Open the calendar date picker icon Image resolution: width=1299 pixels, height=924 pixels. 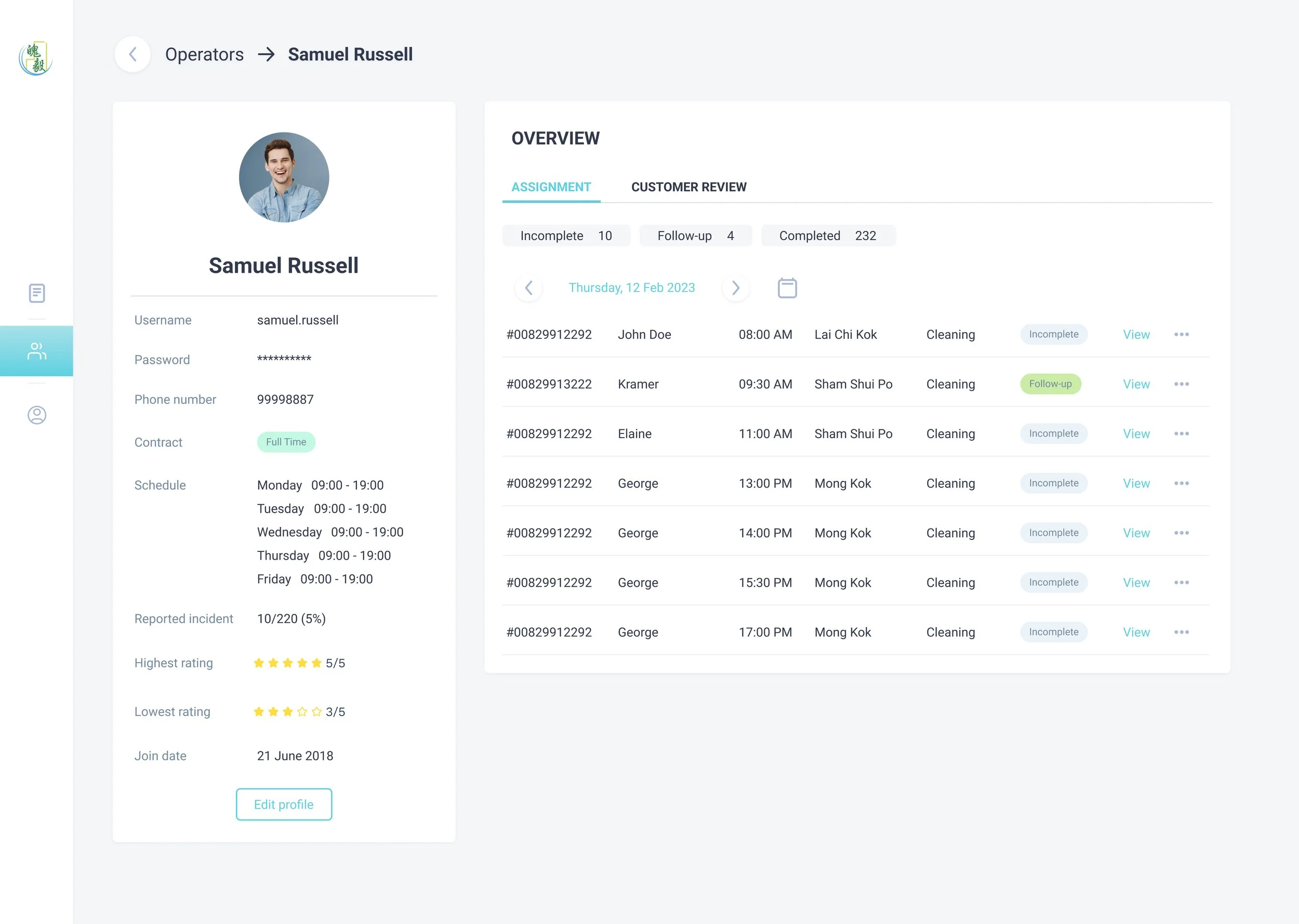point(787,288)
